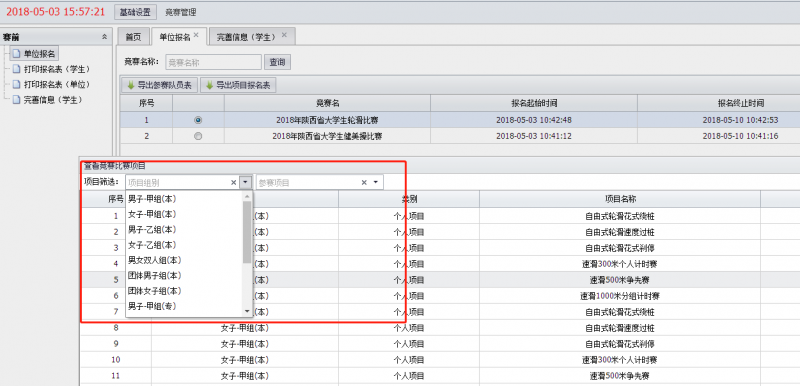Click dropdown list scroll-down arrow

click(247, 311)
